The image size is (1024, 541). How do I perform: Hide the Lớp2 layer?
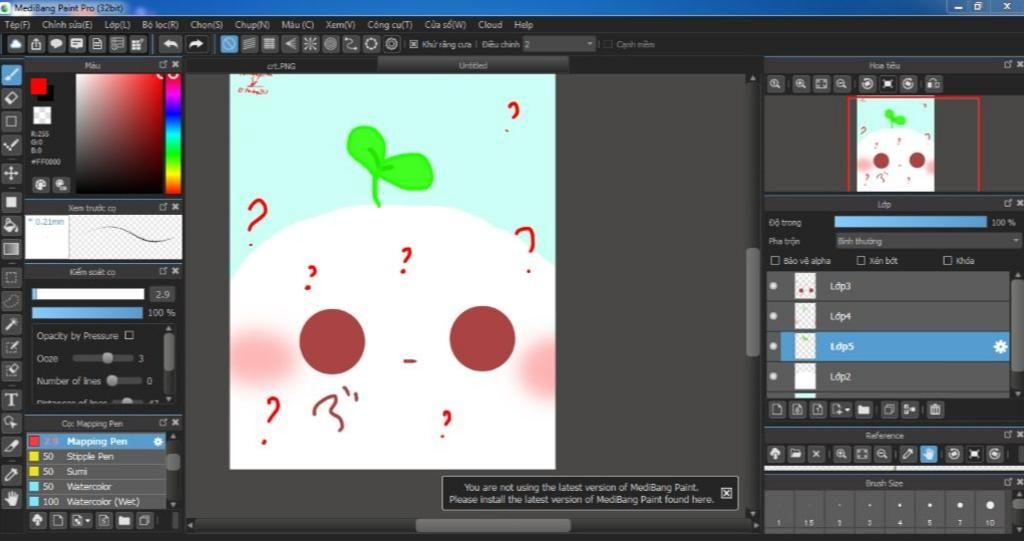tap(774, 376)
